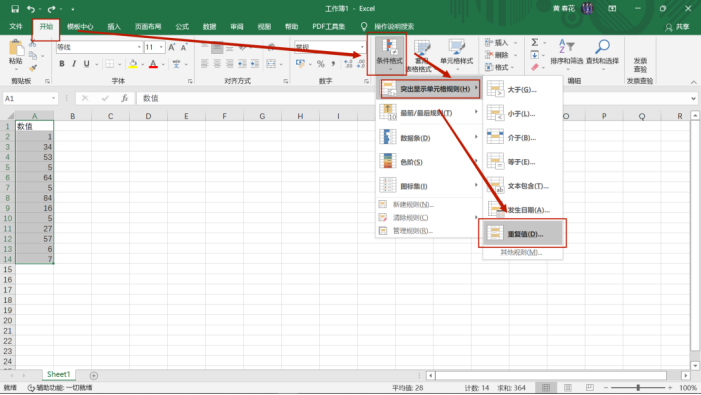Choose Greater Than rule (大于)
701x395 pixels.
pos(522,89)
